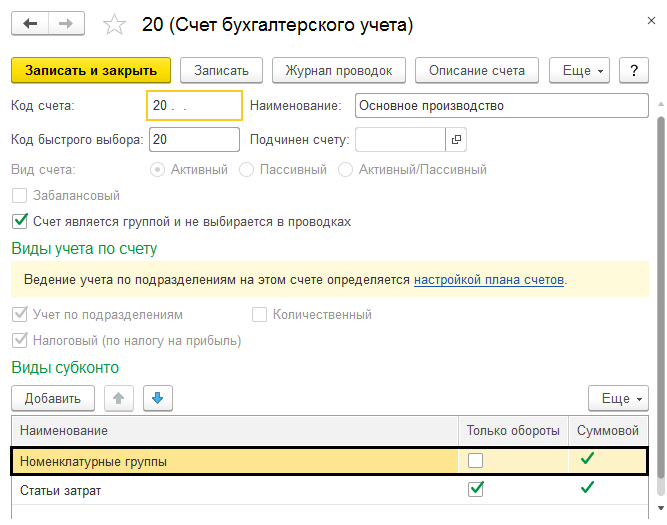
Task: Click the back navigation arrow
Action: 30,23
